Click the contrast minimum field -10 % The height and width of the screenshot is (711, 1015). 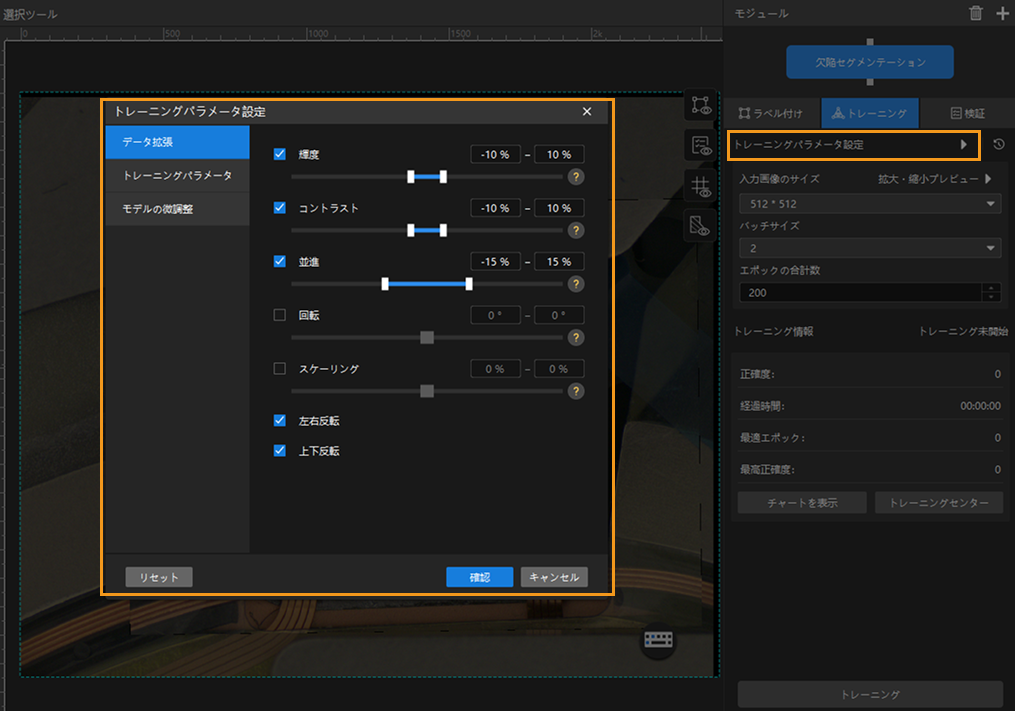(495, 208)
